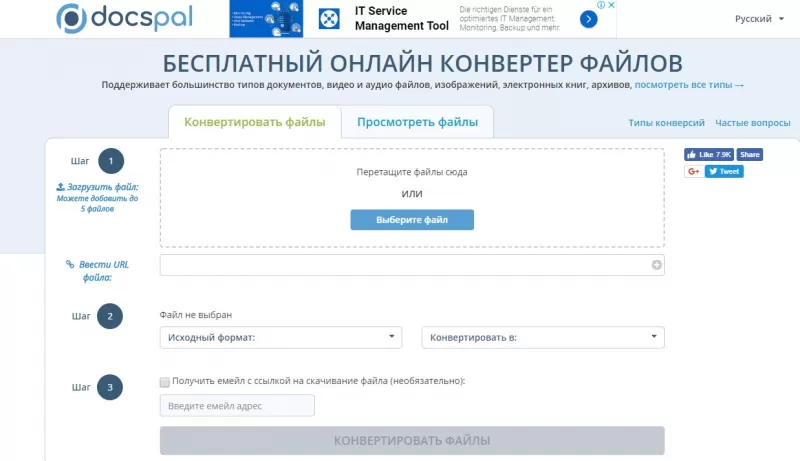
Task: Follow the 'посмотреть все типы' link
Action: (x=689, y=85)
